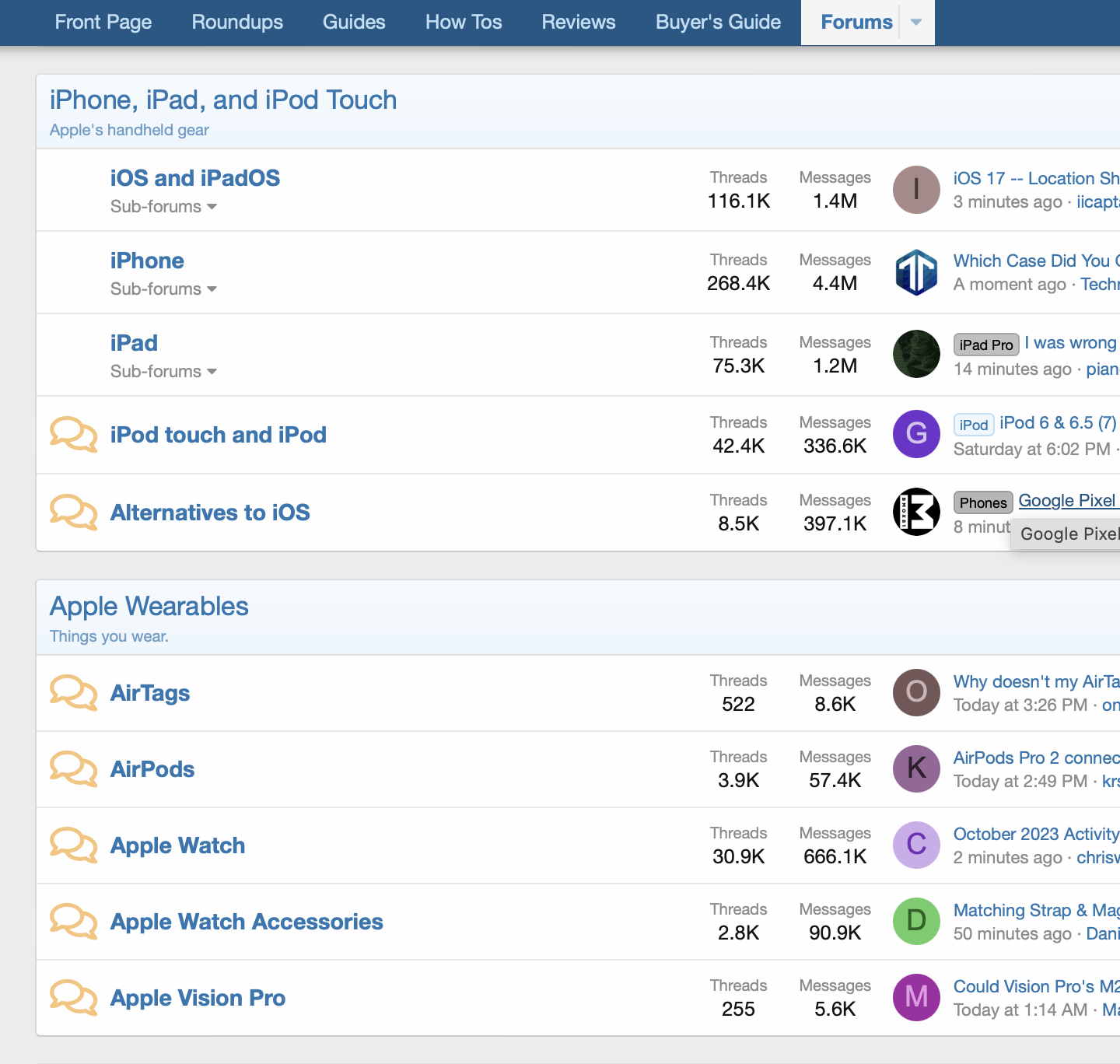Viewport: 1120px width, 1064px height.
Task: Open the 'I was wrong' thread
Action: tap(1071, 343)
